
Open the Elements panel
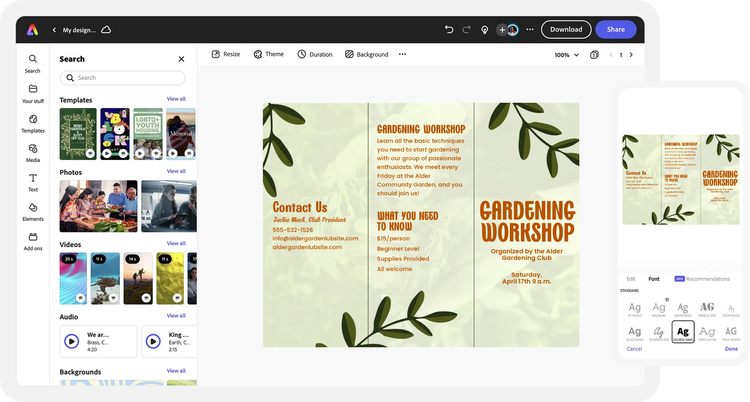(x=33, y=211)
